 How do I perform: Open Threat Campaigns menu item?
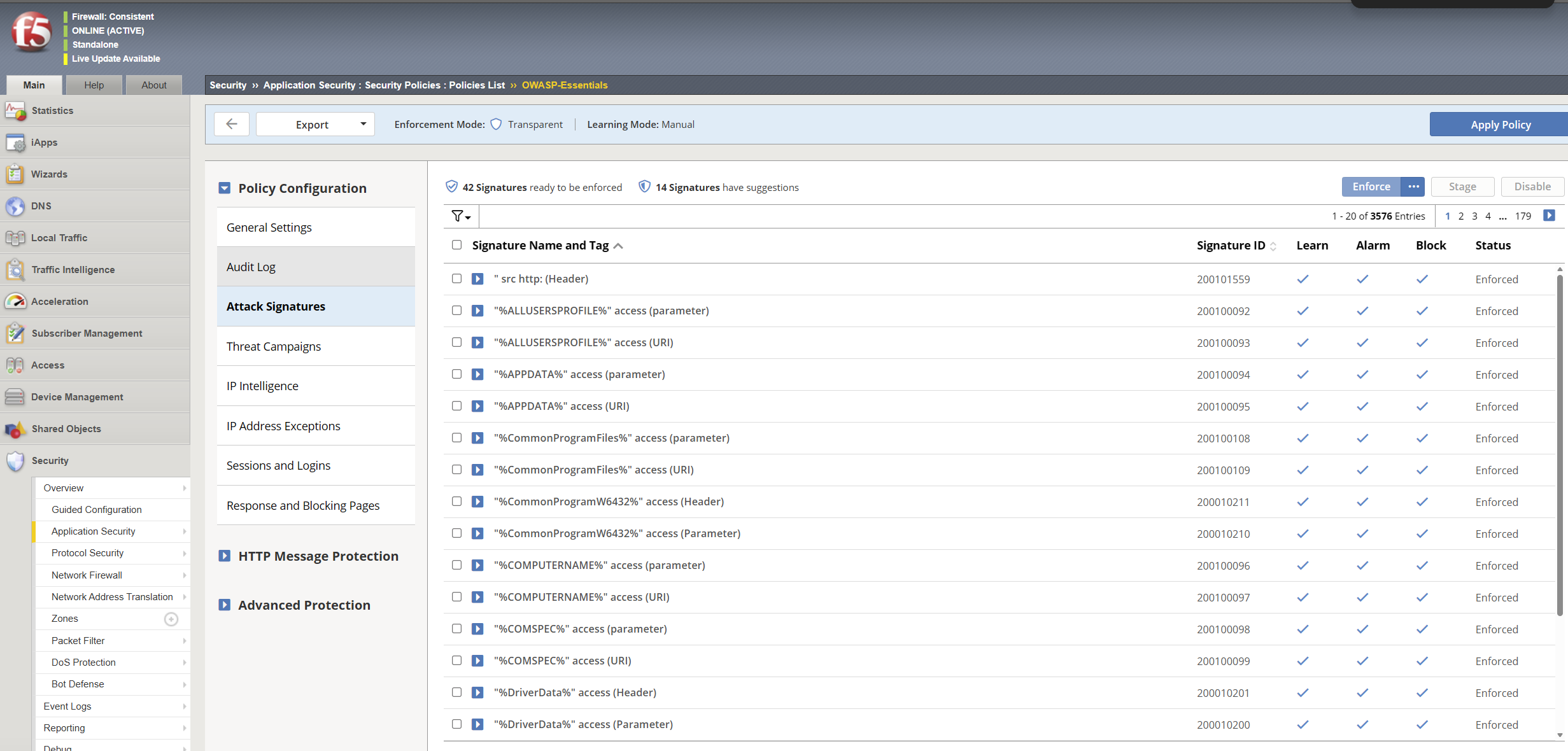316,346
